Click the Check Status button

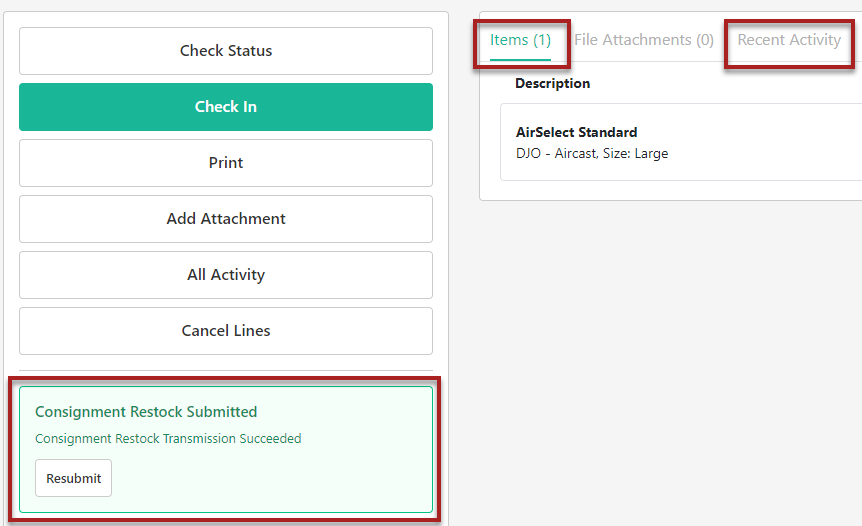click(x=226, y=51)
